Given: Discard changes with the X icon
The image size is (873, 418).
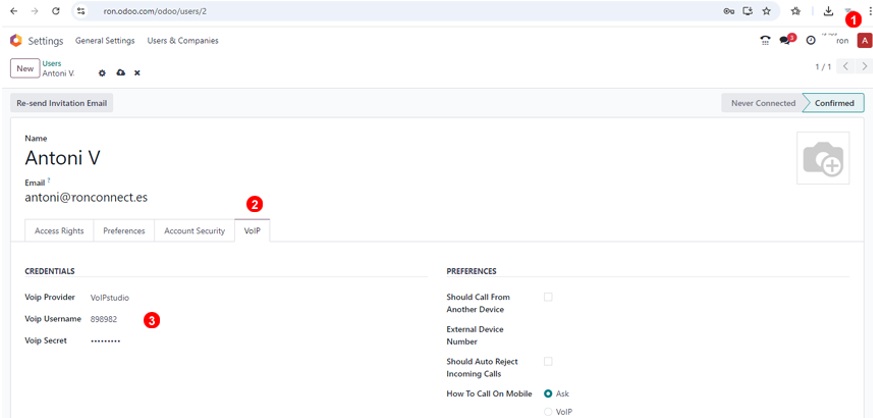Looking at the screenshot, I should click(x=137, y=73).
